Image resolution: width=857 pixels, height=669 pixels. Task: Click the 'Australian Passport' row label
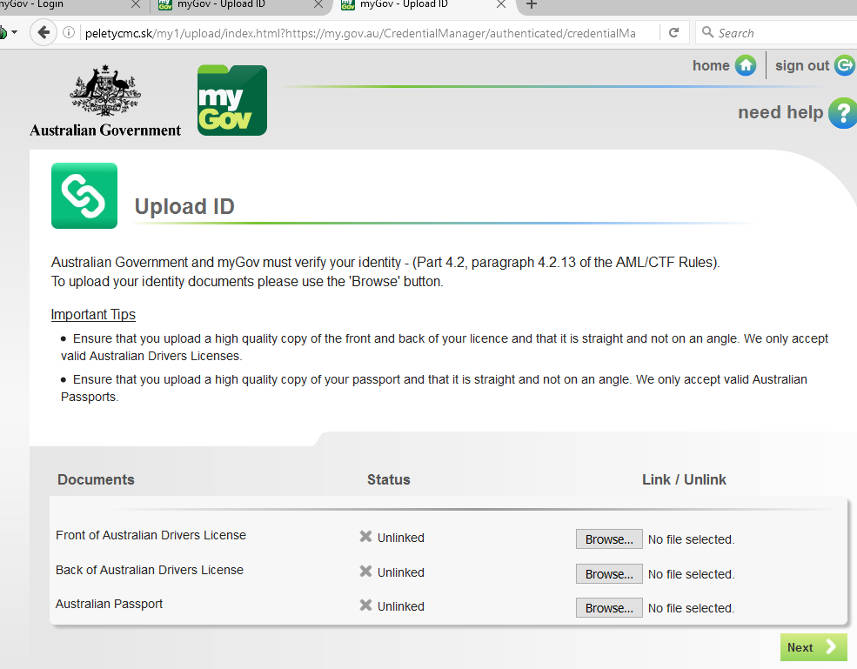(x=109, y=604)
